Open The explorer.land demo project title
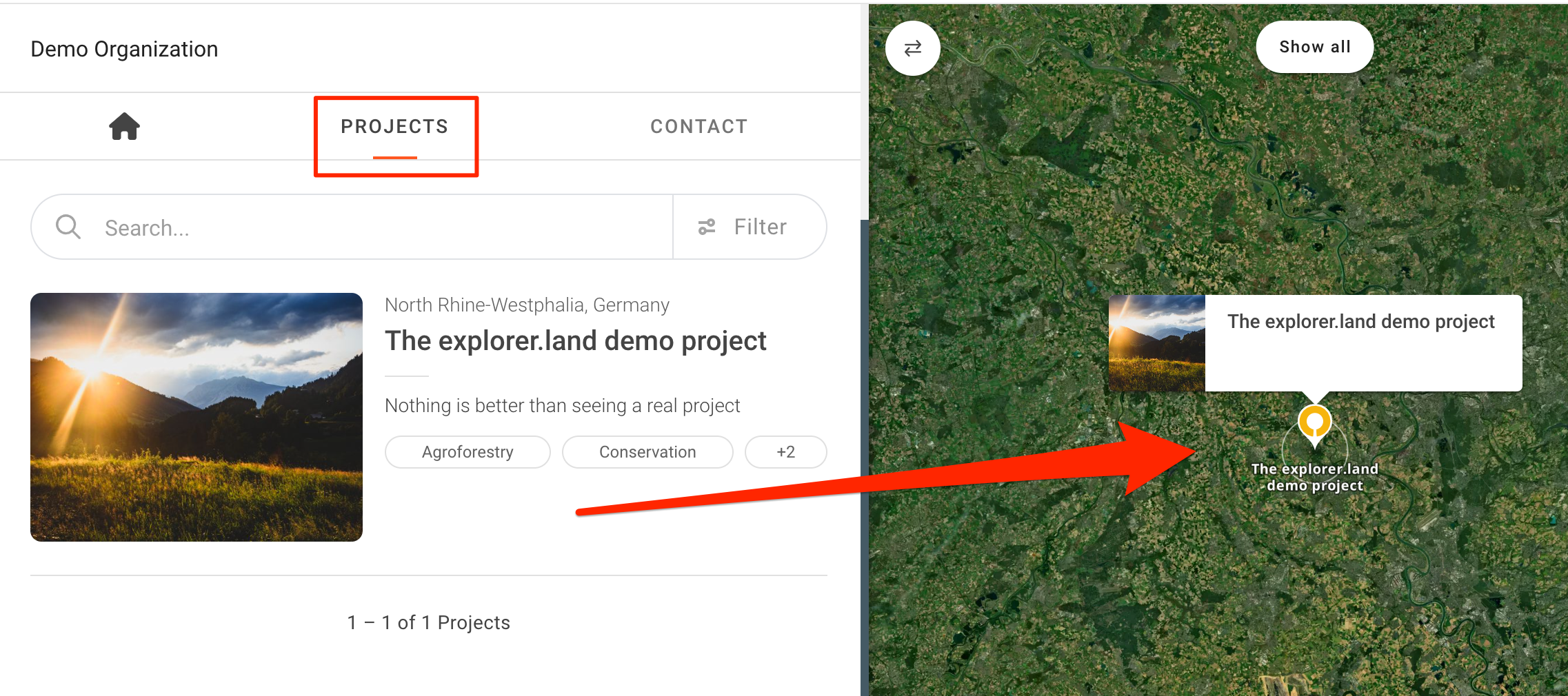Image resolution: width=1568 pixels, height=696 pixels. tap(575, 341)
